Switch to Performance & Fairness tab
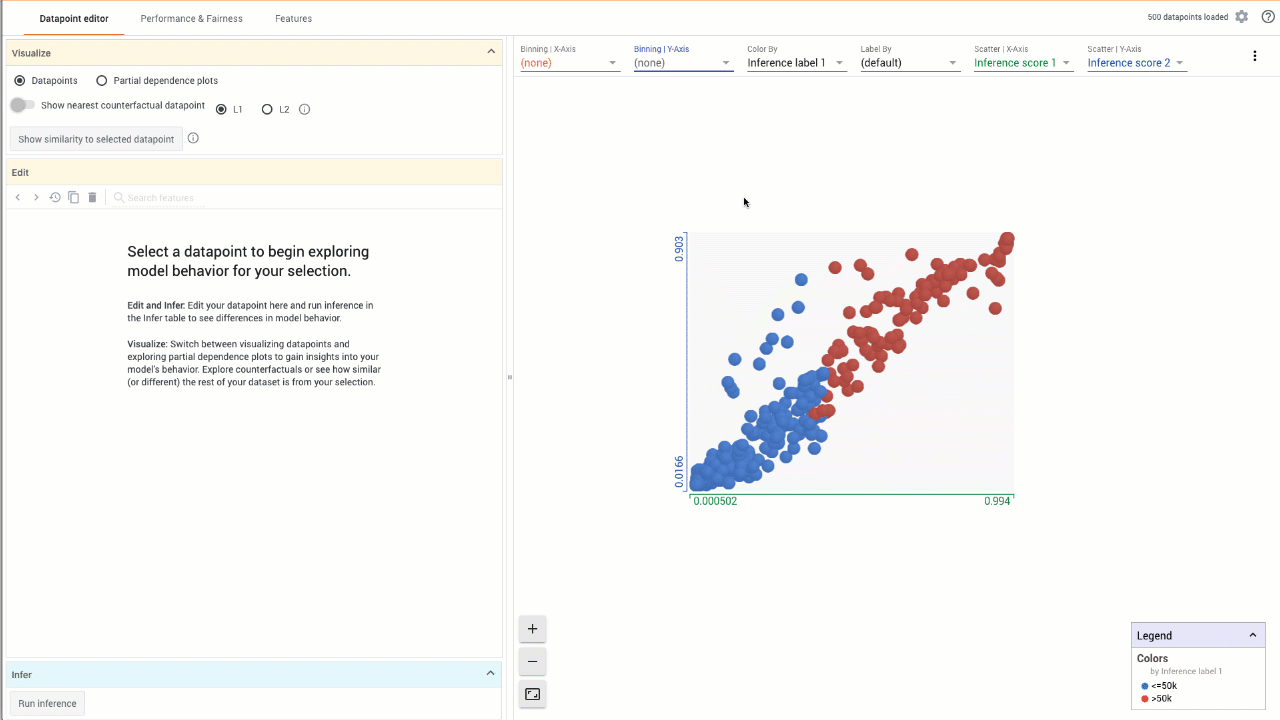 coord(191,19)
